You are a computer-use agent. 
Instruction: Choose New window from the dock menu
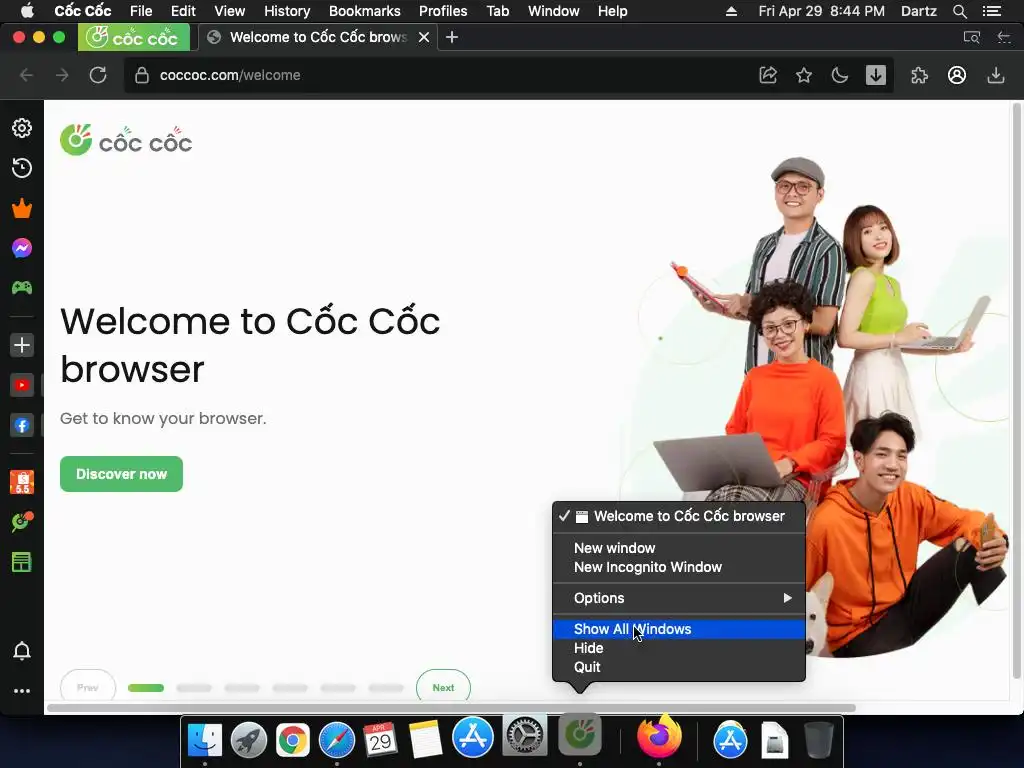pos(679,548)
